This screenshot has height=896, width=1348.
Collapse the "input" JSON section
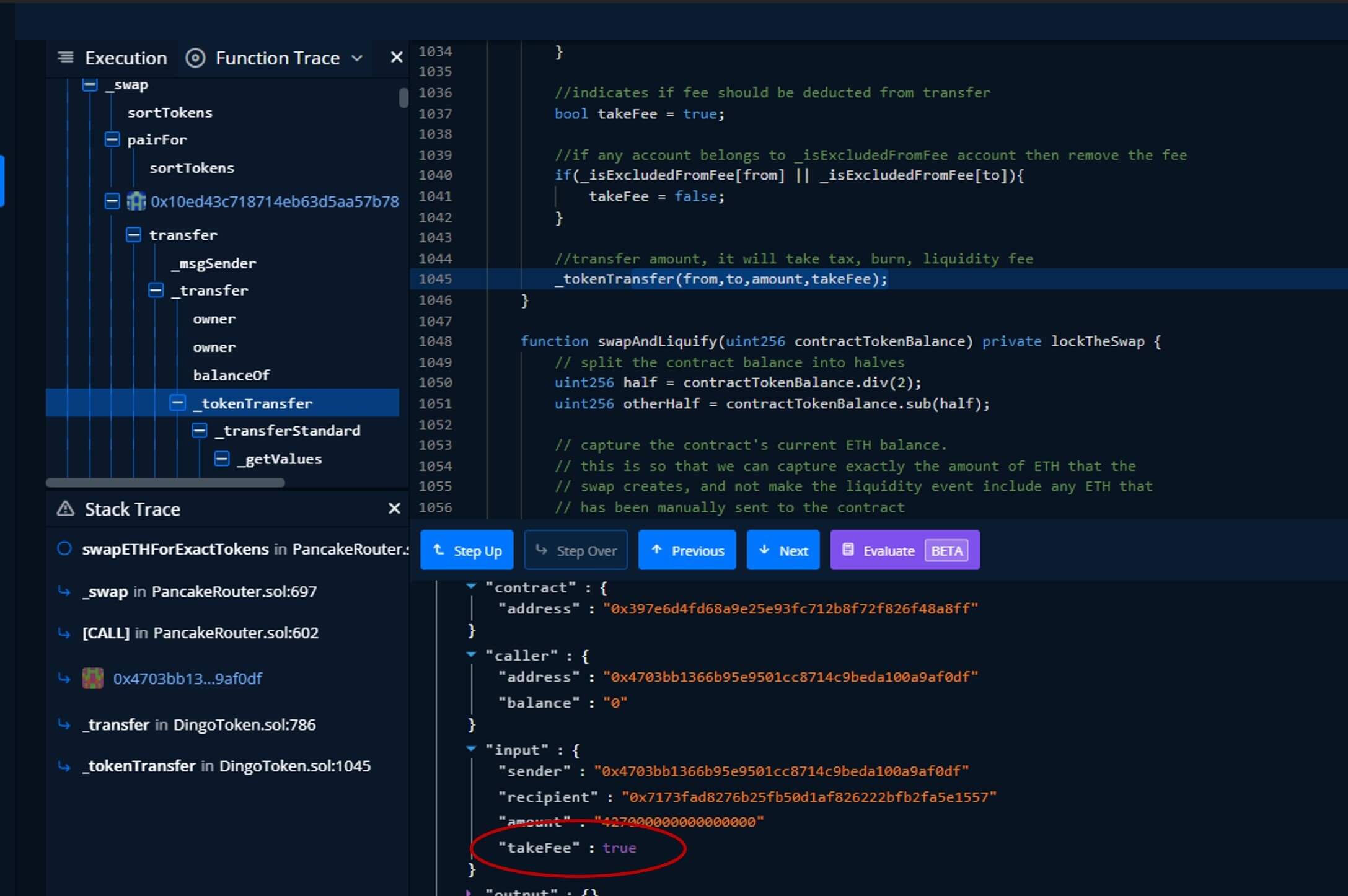click(x=471, y=749)
